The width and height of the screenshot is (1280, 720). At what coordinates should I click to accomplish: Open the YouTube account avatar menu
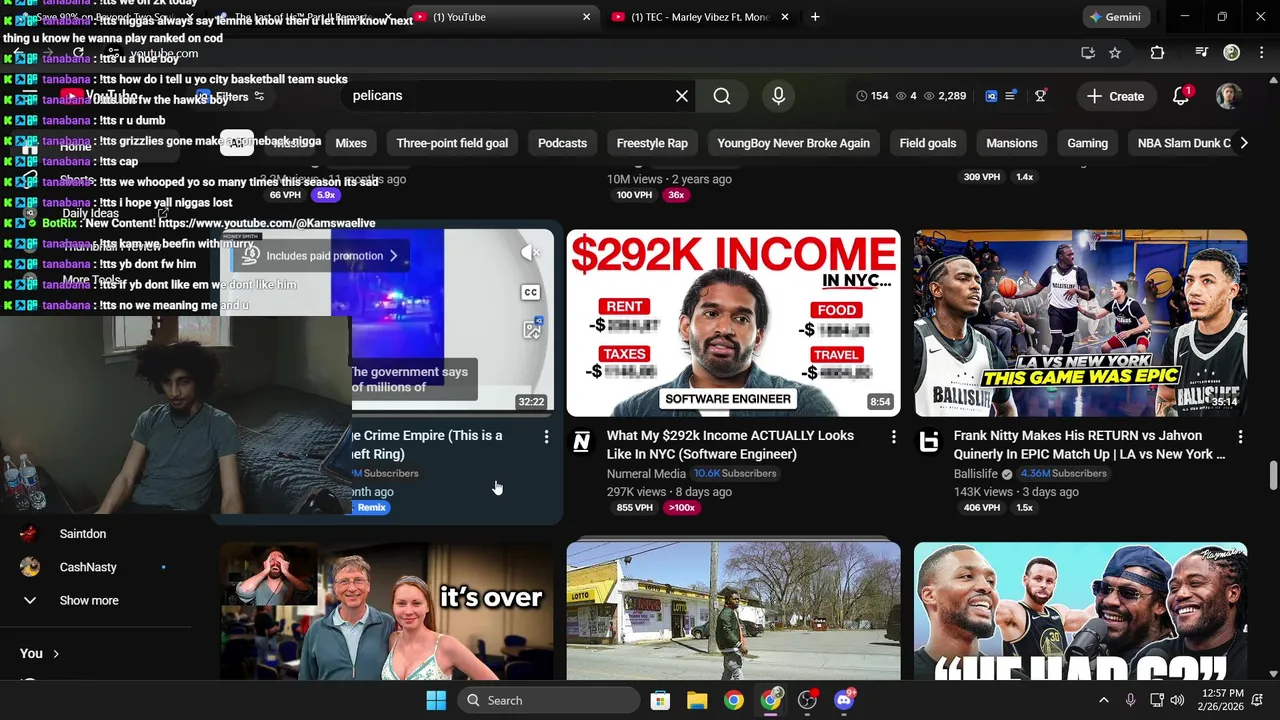pos(1229,96)
